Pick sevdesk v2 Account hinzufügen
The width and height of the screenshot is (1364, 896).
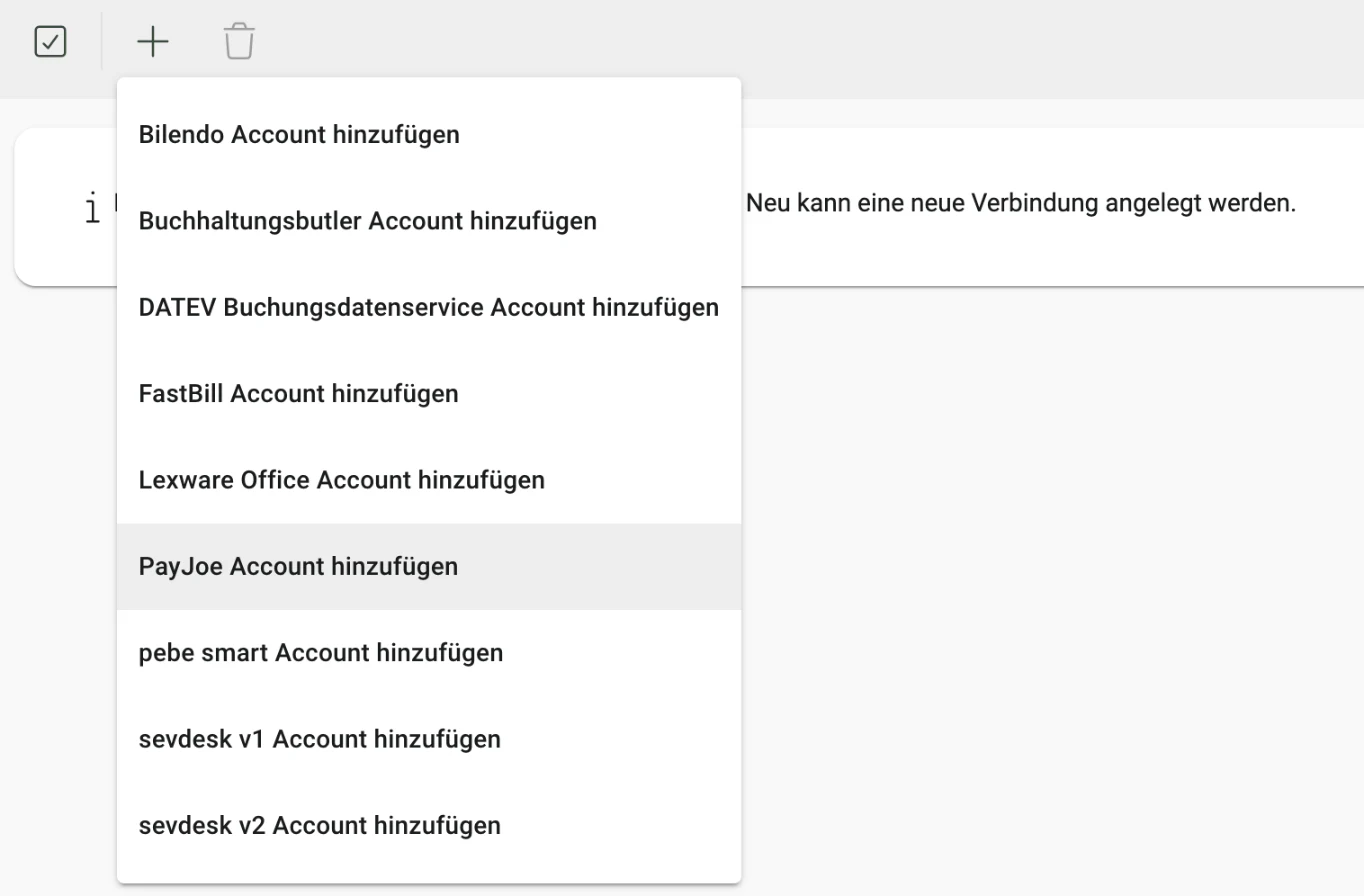[429, 826]
